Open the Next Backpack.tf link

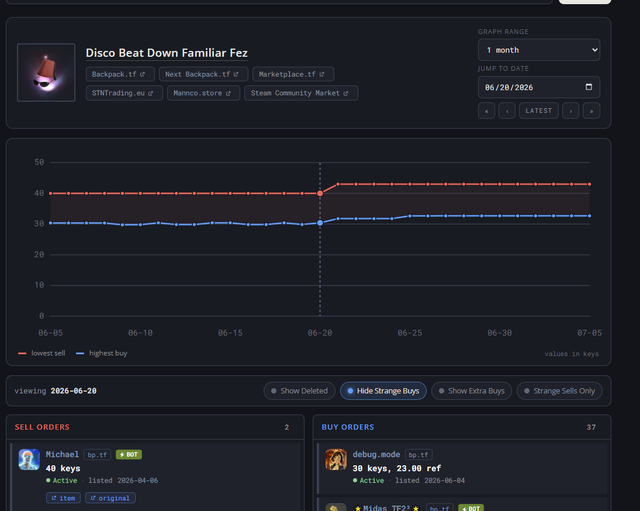(x=203, y=74)
